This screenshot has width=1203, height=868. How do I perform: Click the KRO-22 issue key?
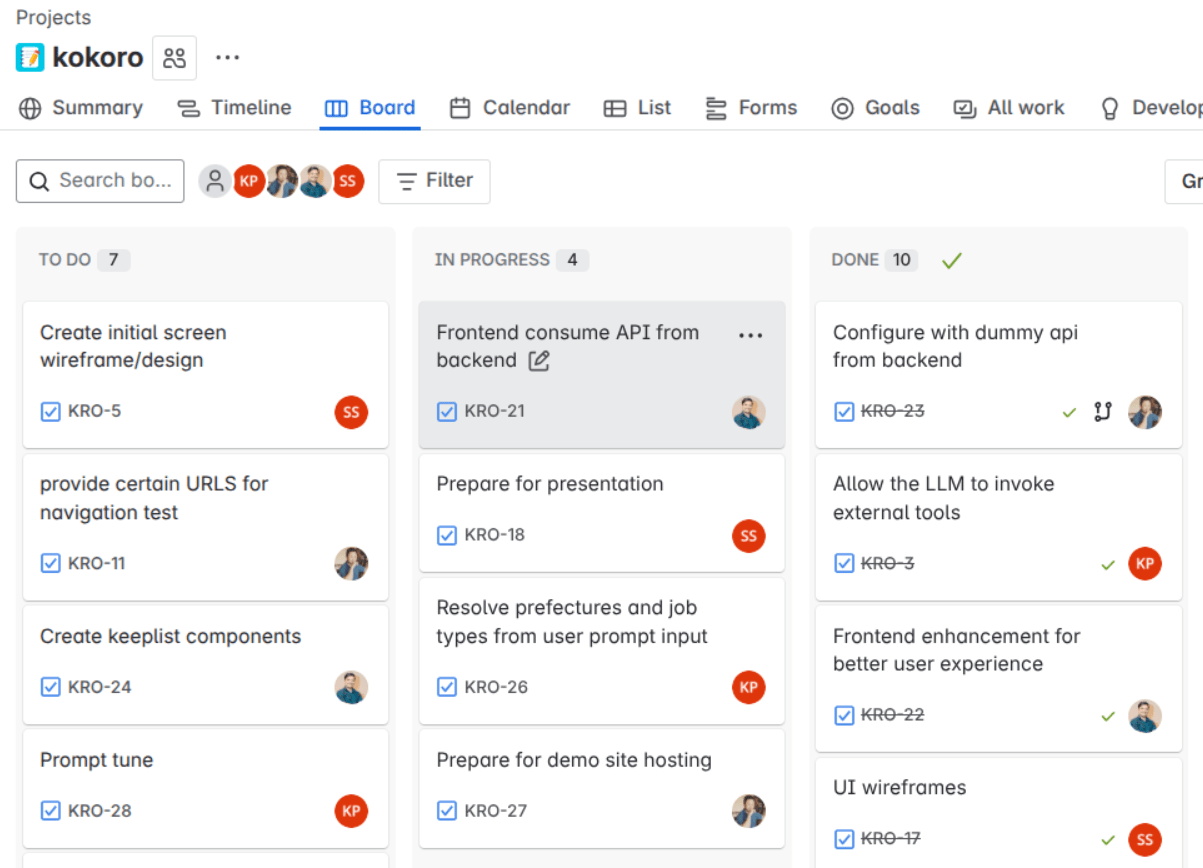tap(892, 715)
